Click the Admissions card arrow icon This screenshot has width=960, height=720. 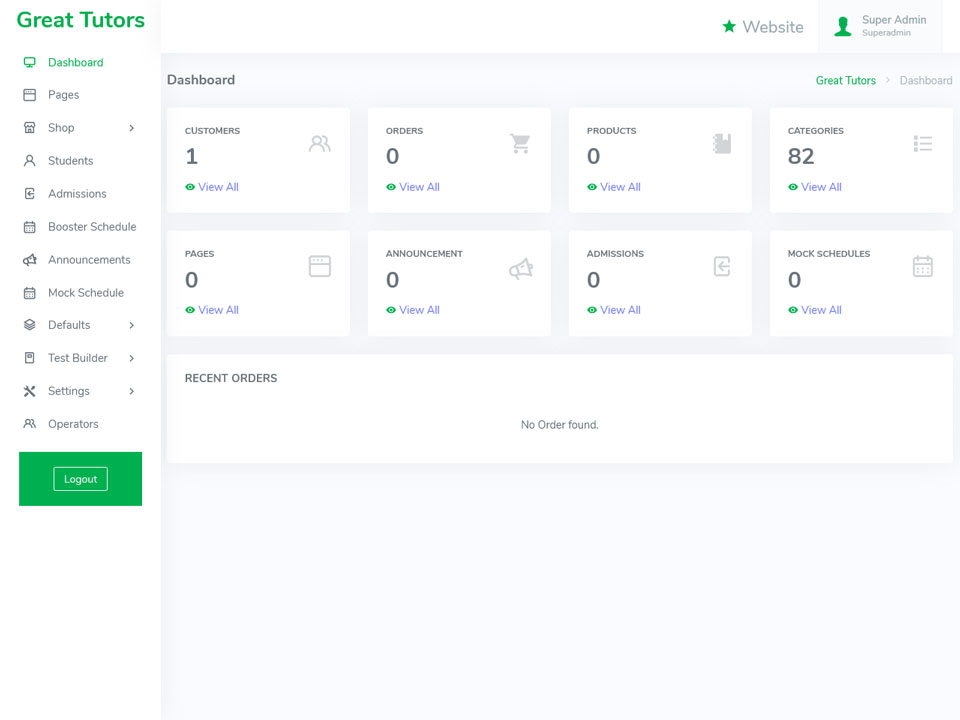coord(722,266)
